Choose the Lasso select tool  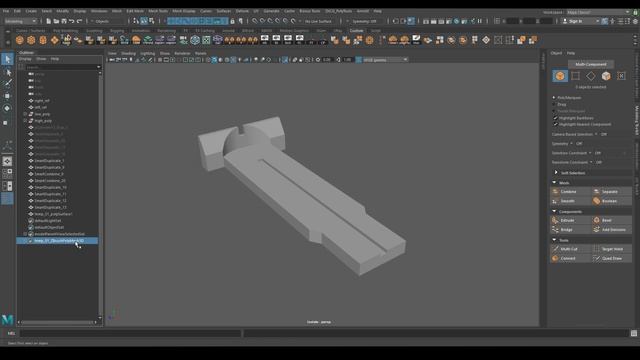pyautogui.click(x=7, y=73)
